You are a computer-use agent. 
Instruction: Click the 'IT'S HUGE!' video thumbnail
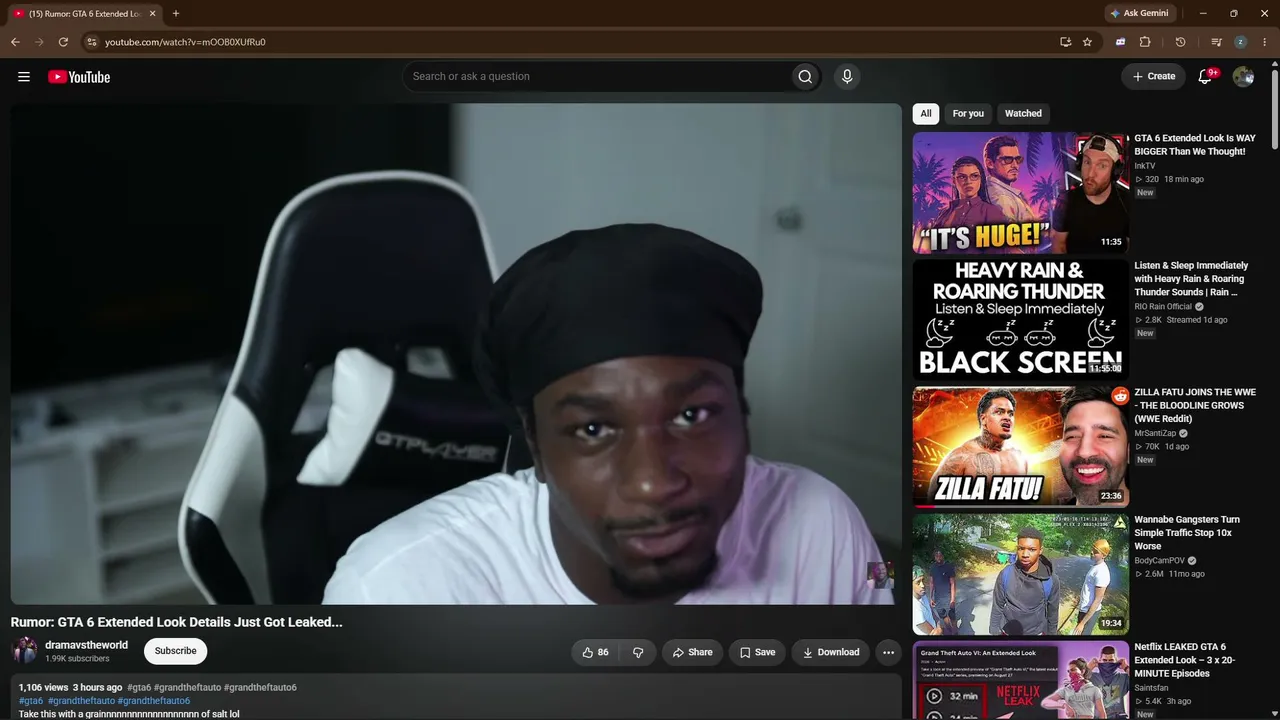click(1020, 193)
